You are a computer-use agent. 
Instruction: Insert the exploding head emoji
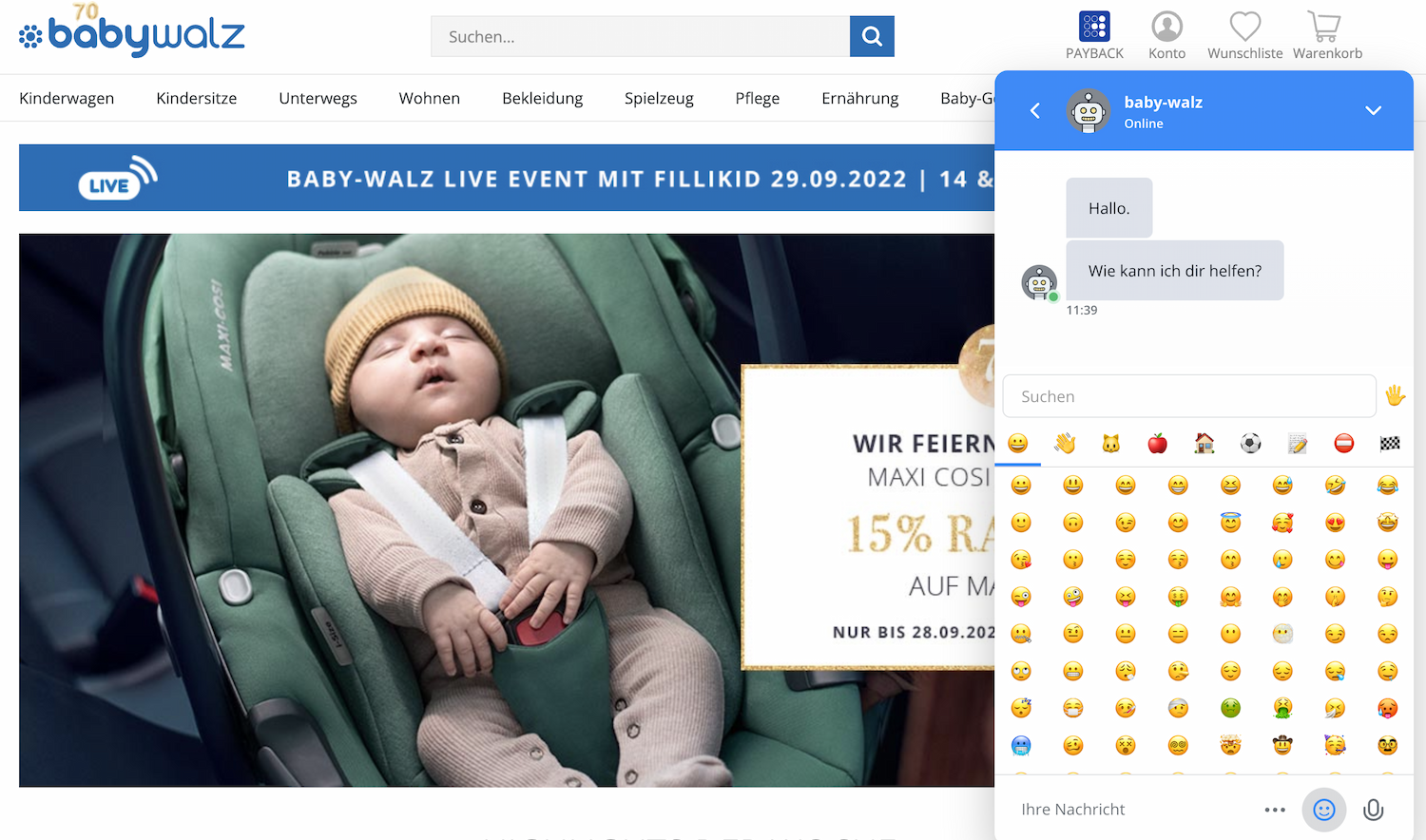(1230, 745)
